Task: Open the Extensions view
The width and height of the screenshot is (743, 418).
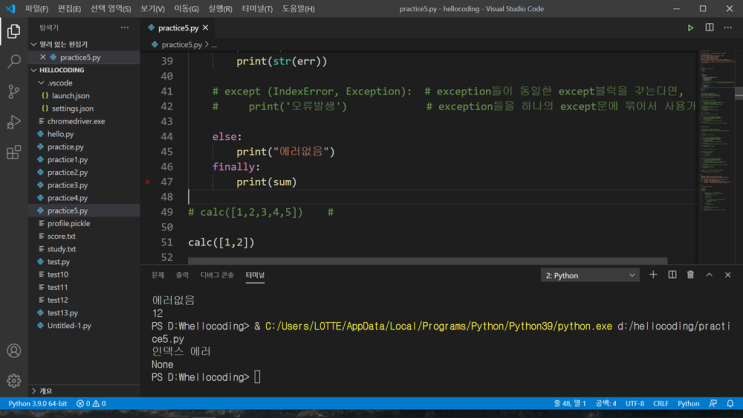Action: (x=14, y=152)
